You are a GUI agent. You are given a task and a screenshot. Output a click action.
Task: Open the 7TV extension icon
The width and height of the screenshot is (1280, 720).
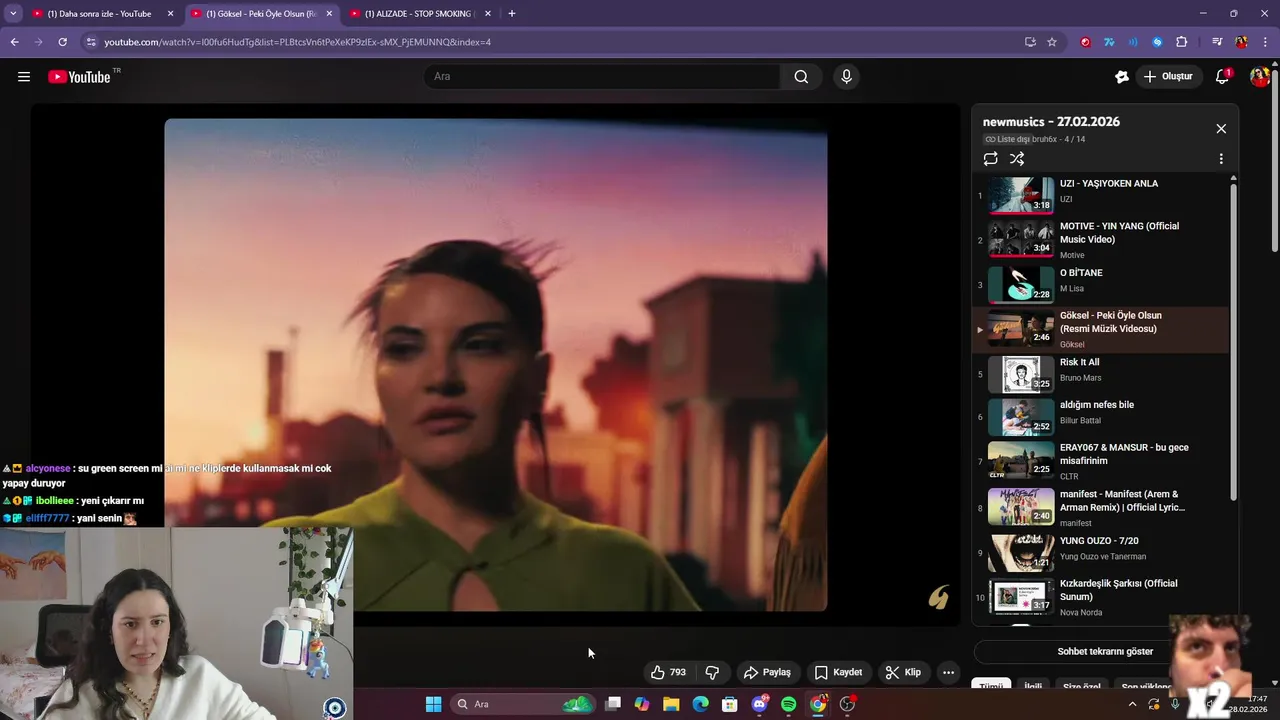(1109, 42)
